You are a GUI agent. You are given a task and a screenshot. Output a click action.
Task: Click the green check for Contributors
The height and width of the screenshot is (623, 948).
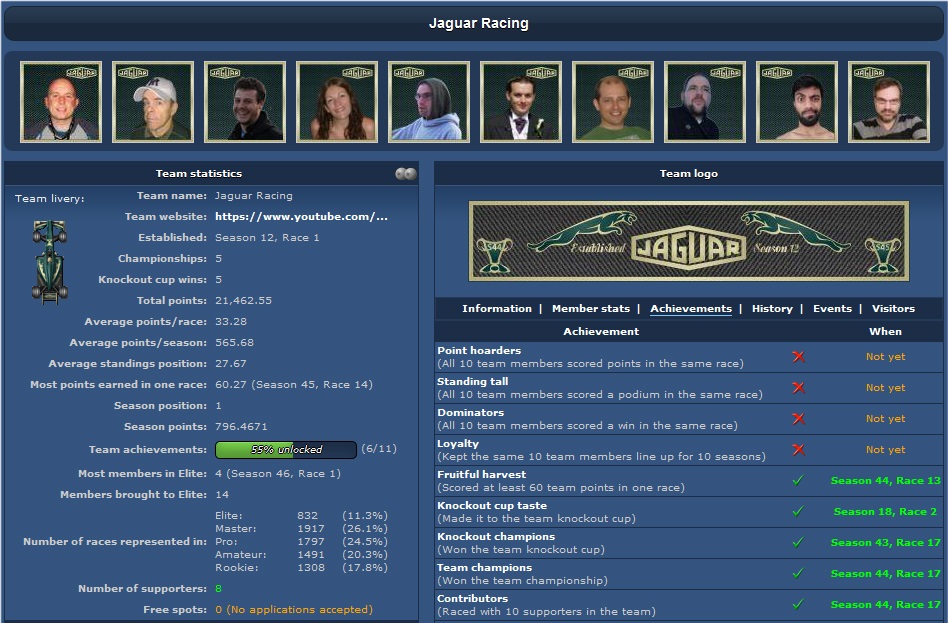coord(798,604)
